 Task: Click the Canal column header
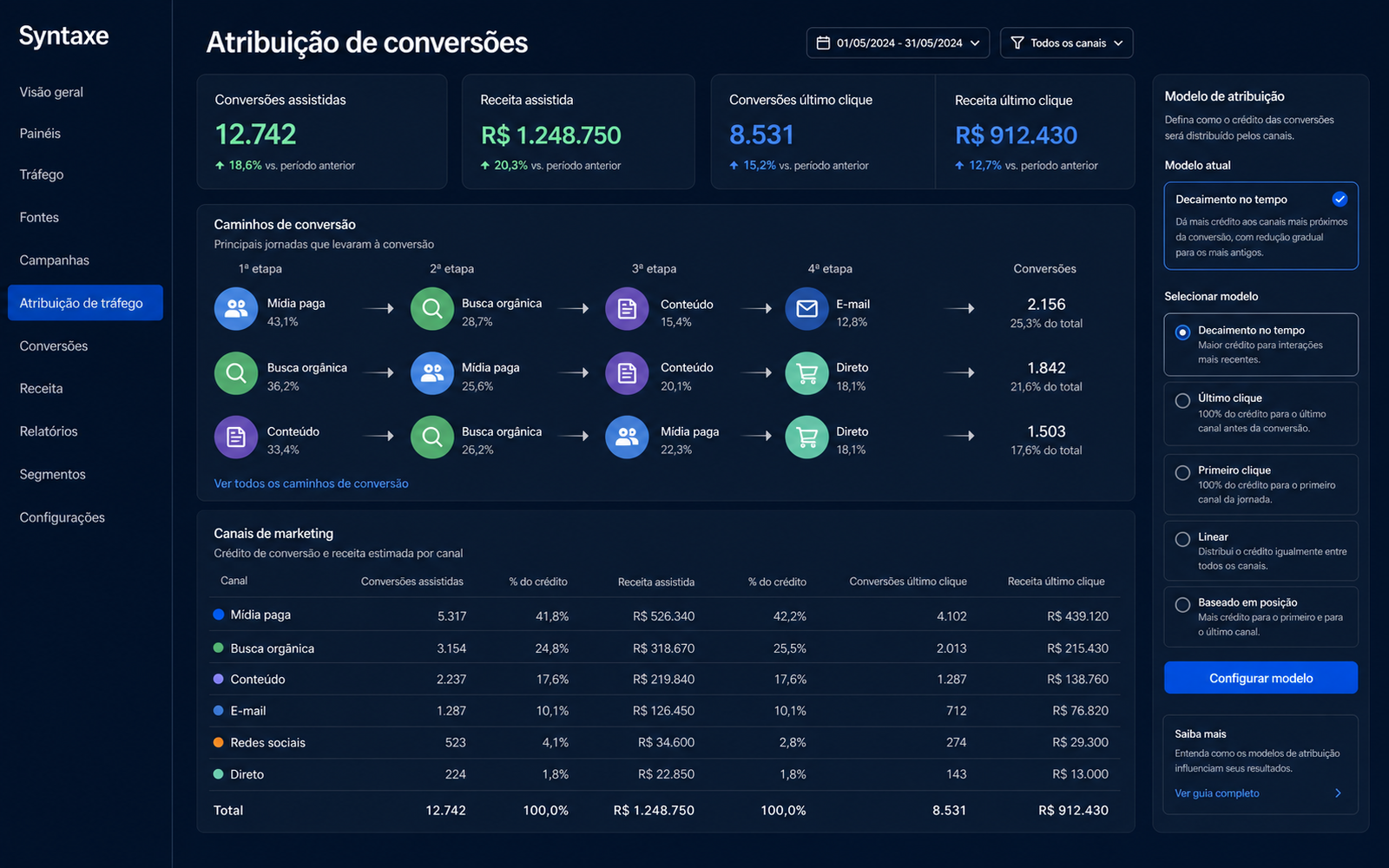tap(234, 581)
